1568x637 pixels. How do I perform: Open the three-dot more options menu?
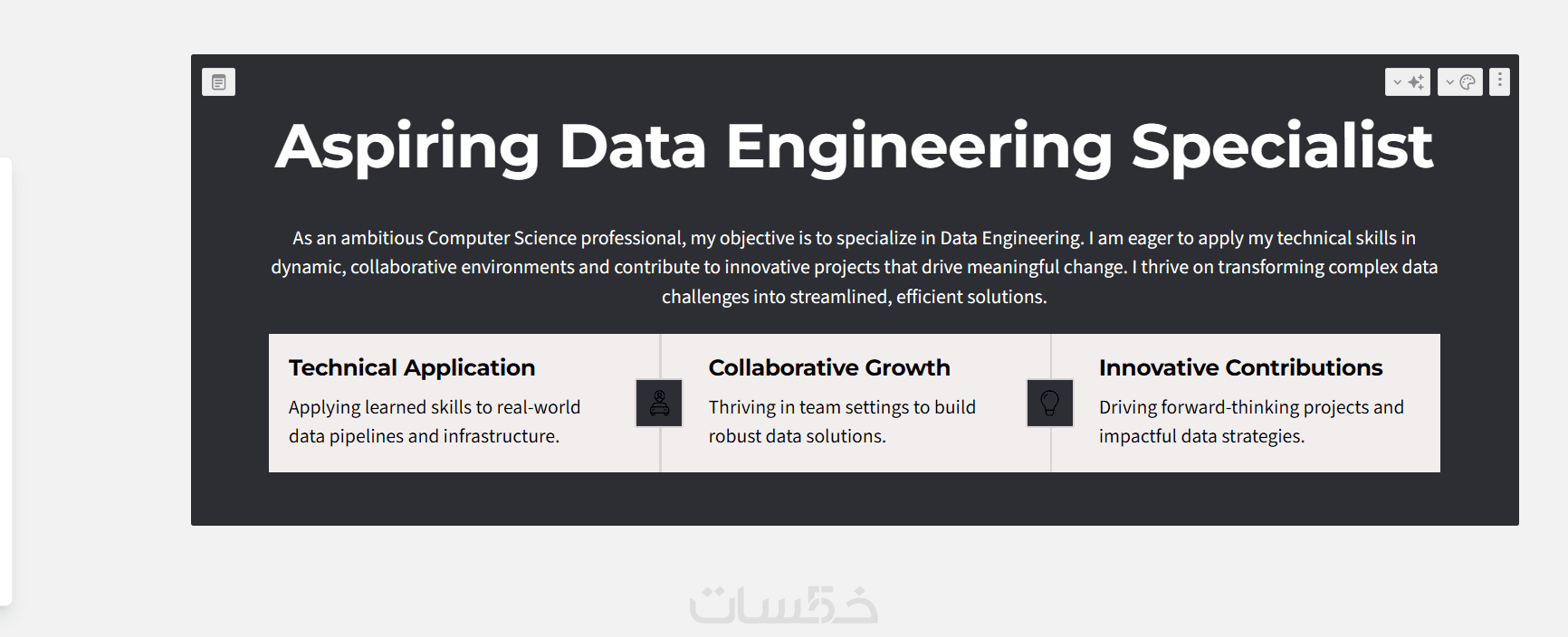pyautogui.click(x=1499, y=81)
